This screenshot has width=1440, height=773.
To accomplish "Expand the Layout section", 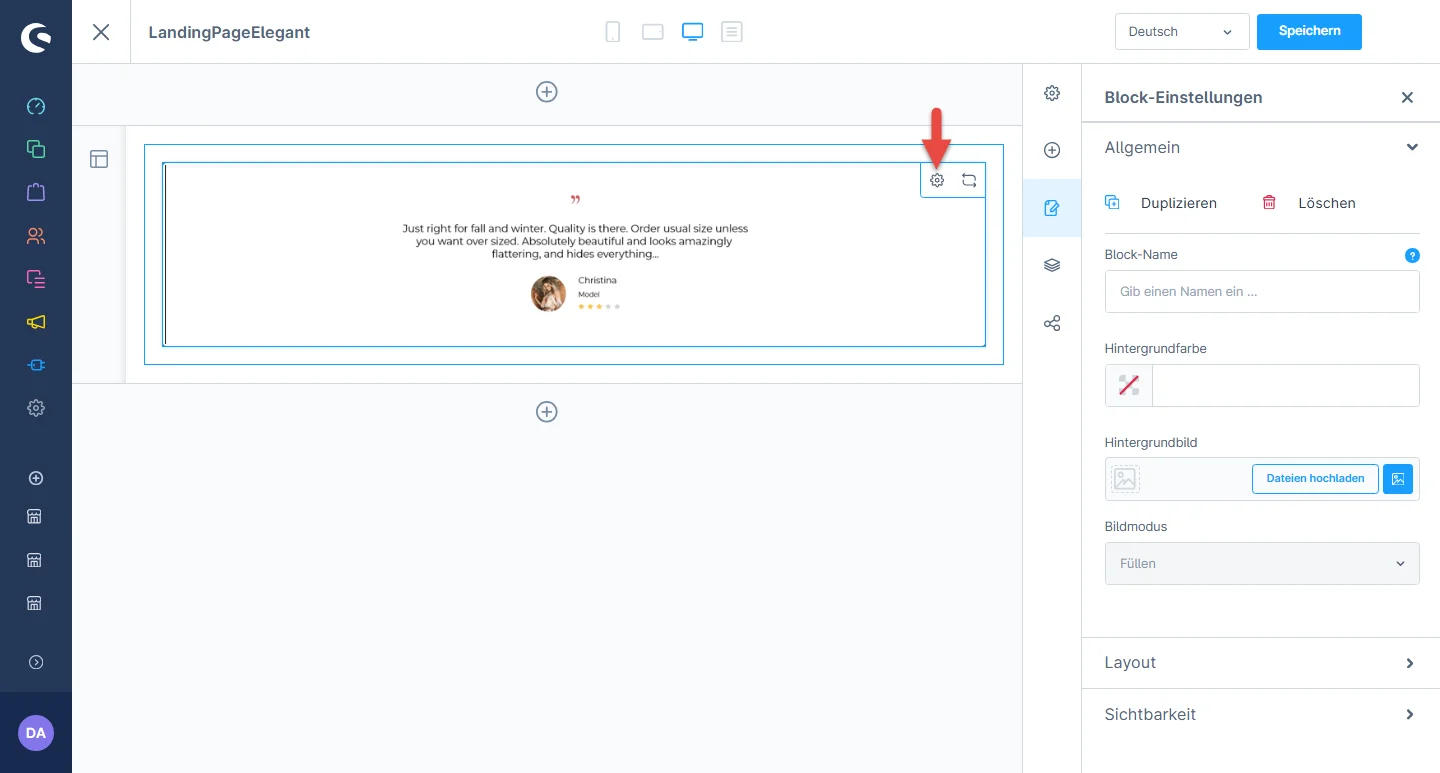I will coord(1260,663).
